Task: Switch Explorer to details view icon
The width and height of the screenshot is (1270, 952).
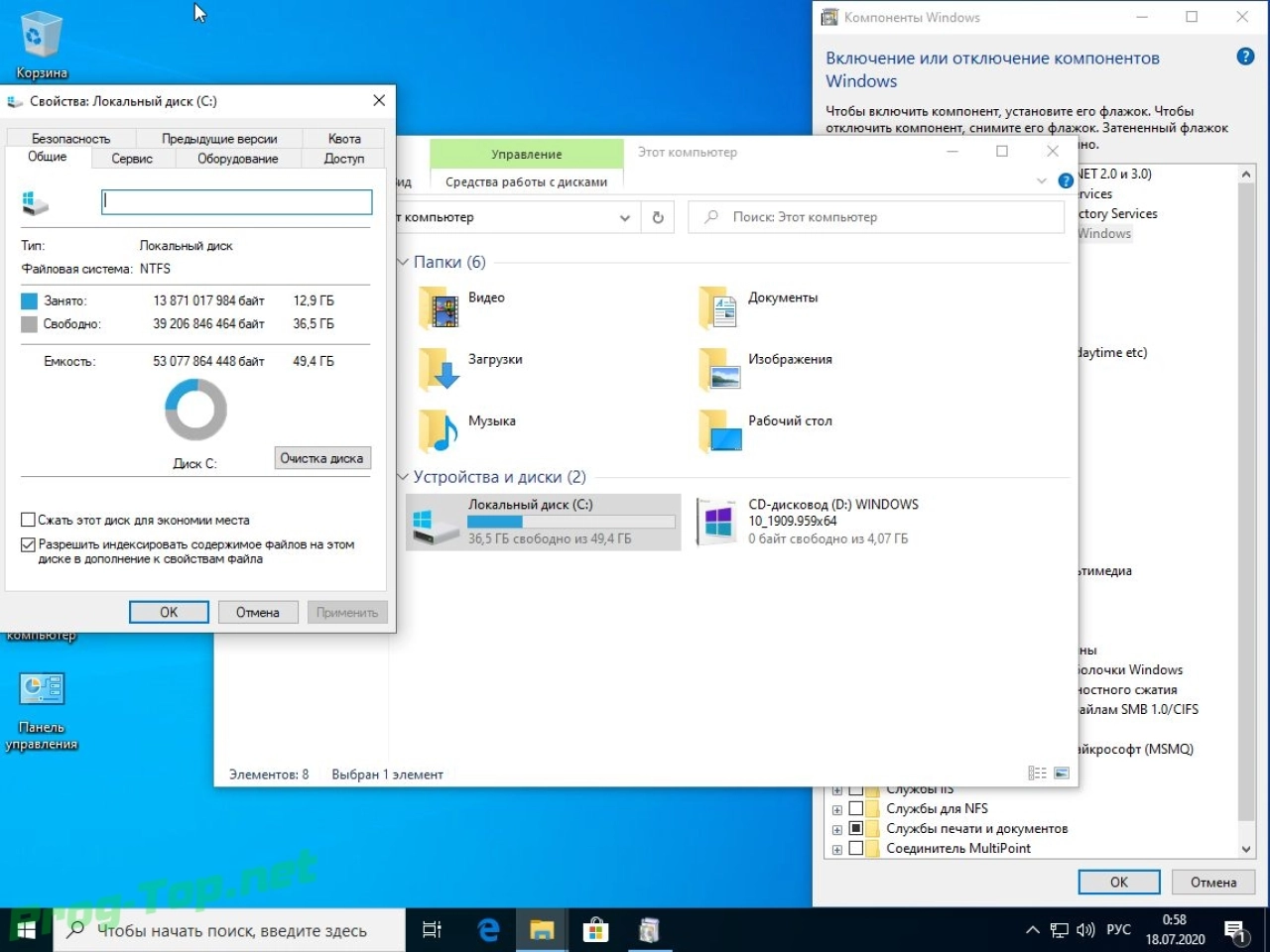Action: click(x=1037, y=773)
